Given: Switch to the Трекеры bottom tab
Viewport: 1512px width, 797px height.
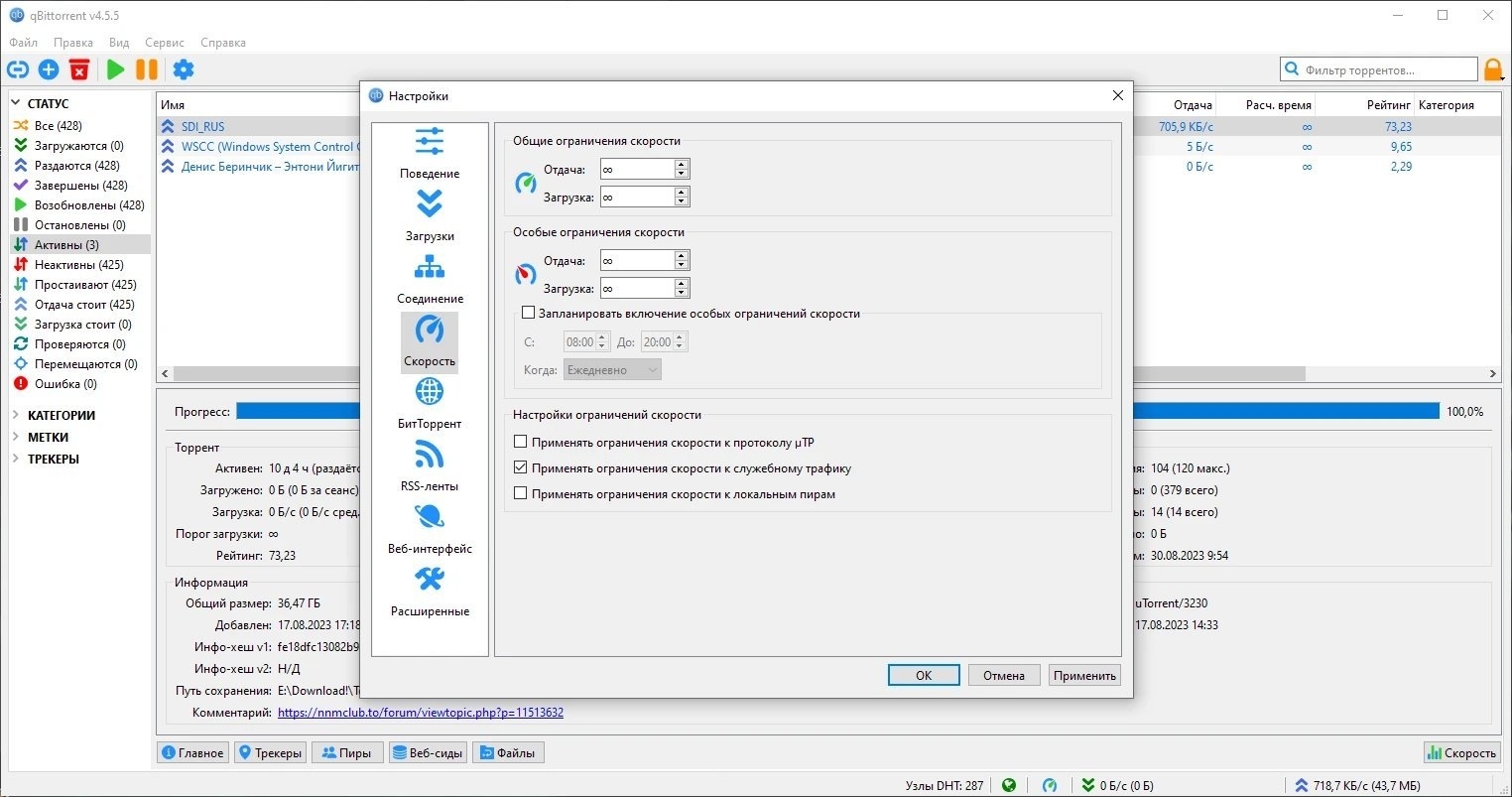Looking at the screenshot, I should point(271,752).
